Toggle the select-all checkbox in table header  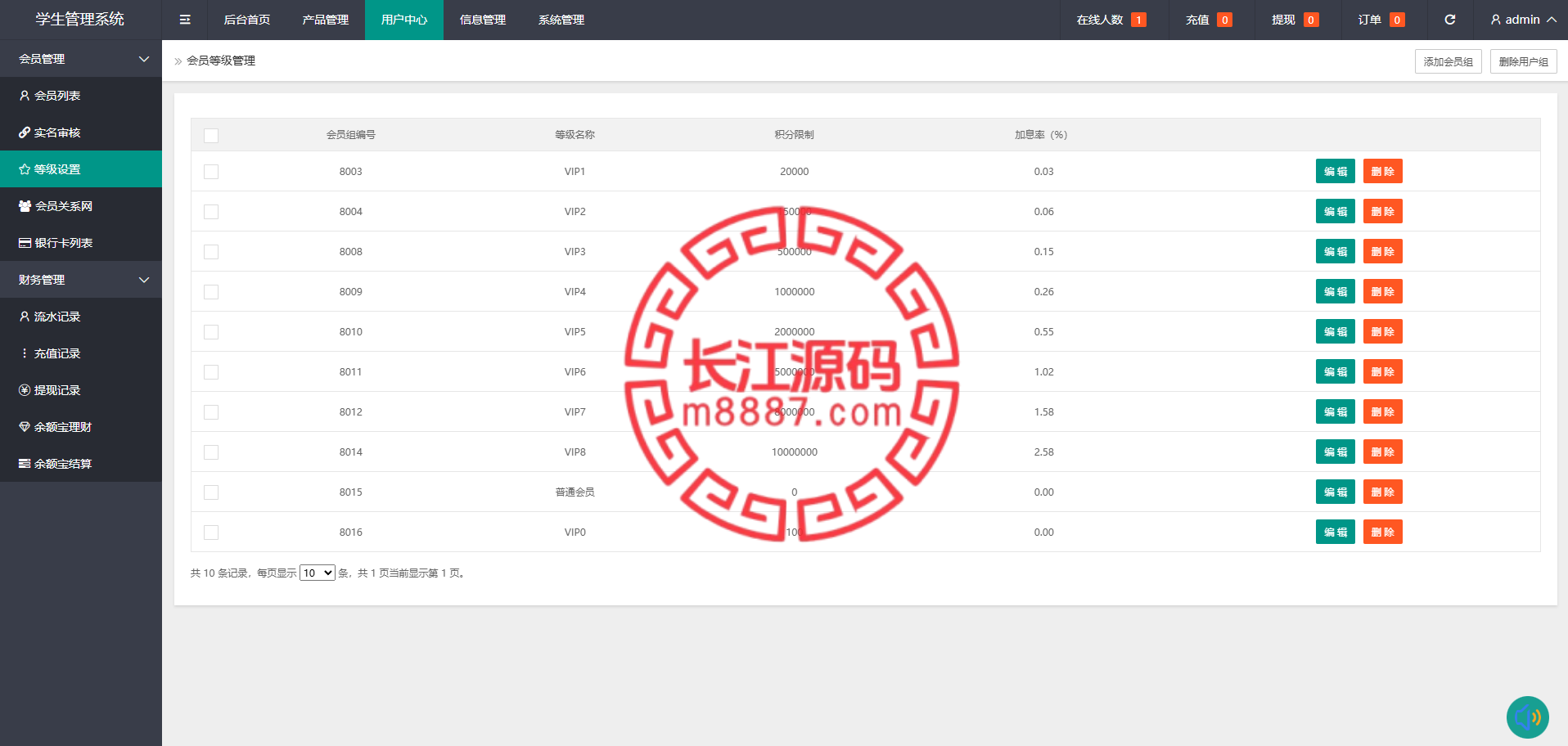point(211,136)
